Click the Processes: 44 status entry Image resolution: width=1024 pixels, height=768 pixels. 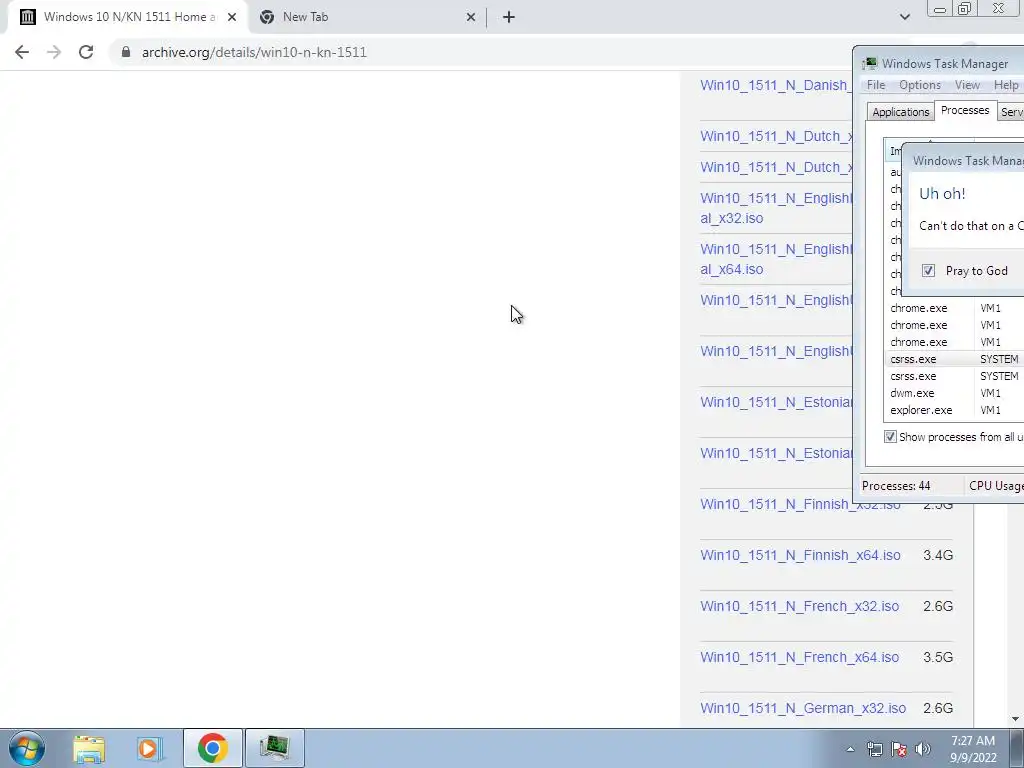click(896, 486)
